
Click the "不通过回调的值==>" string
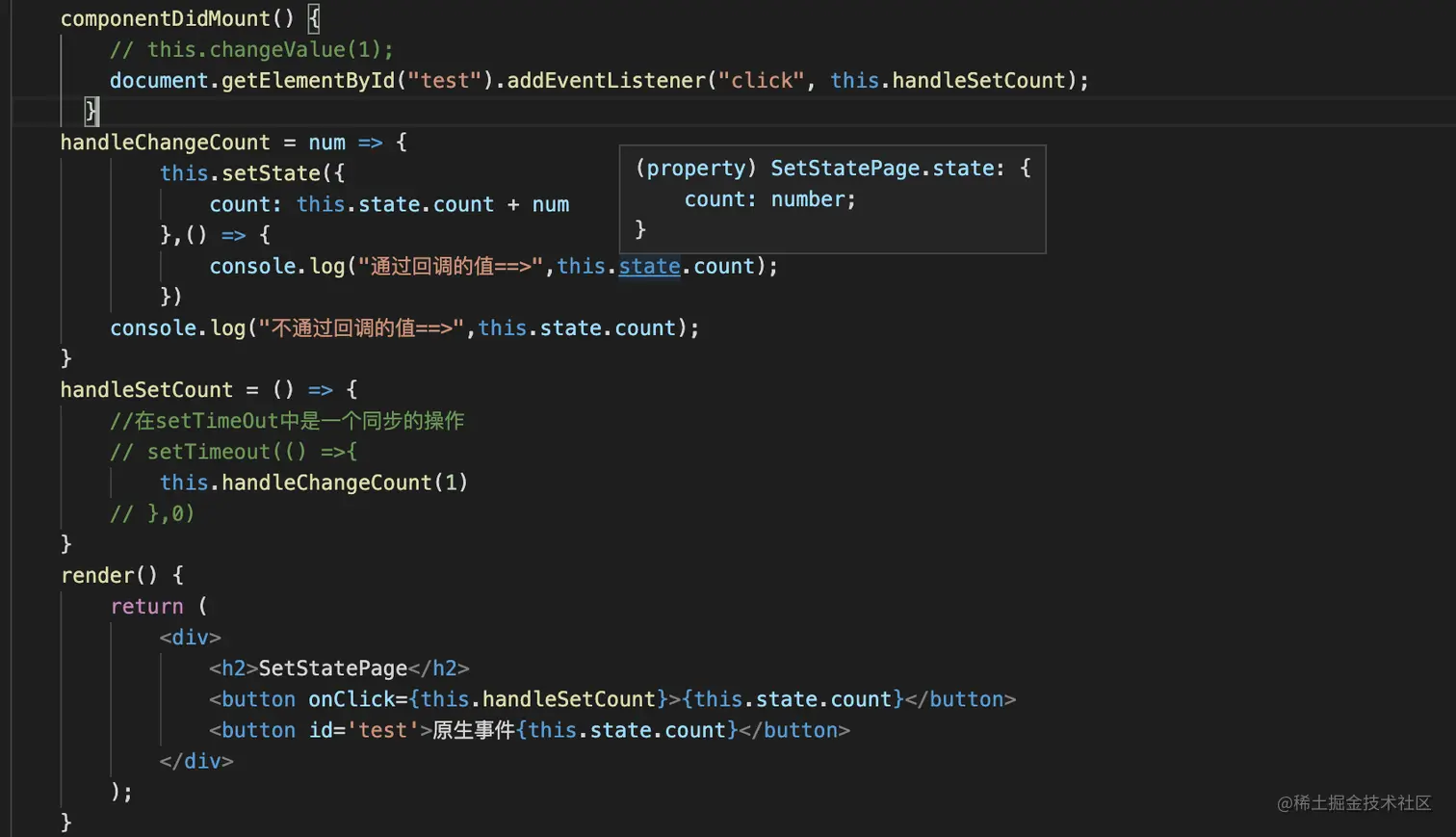pyautogui.click(x=362, y=327)
